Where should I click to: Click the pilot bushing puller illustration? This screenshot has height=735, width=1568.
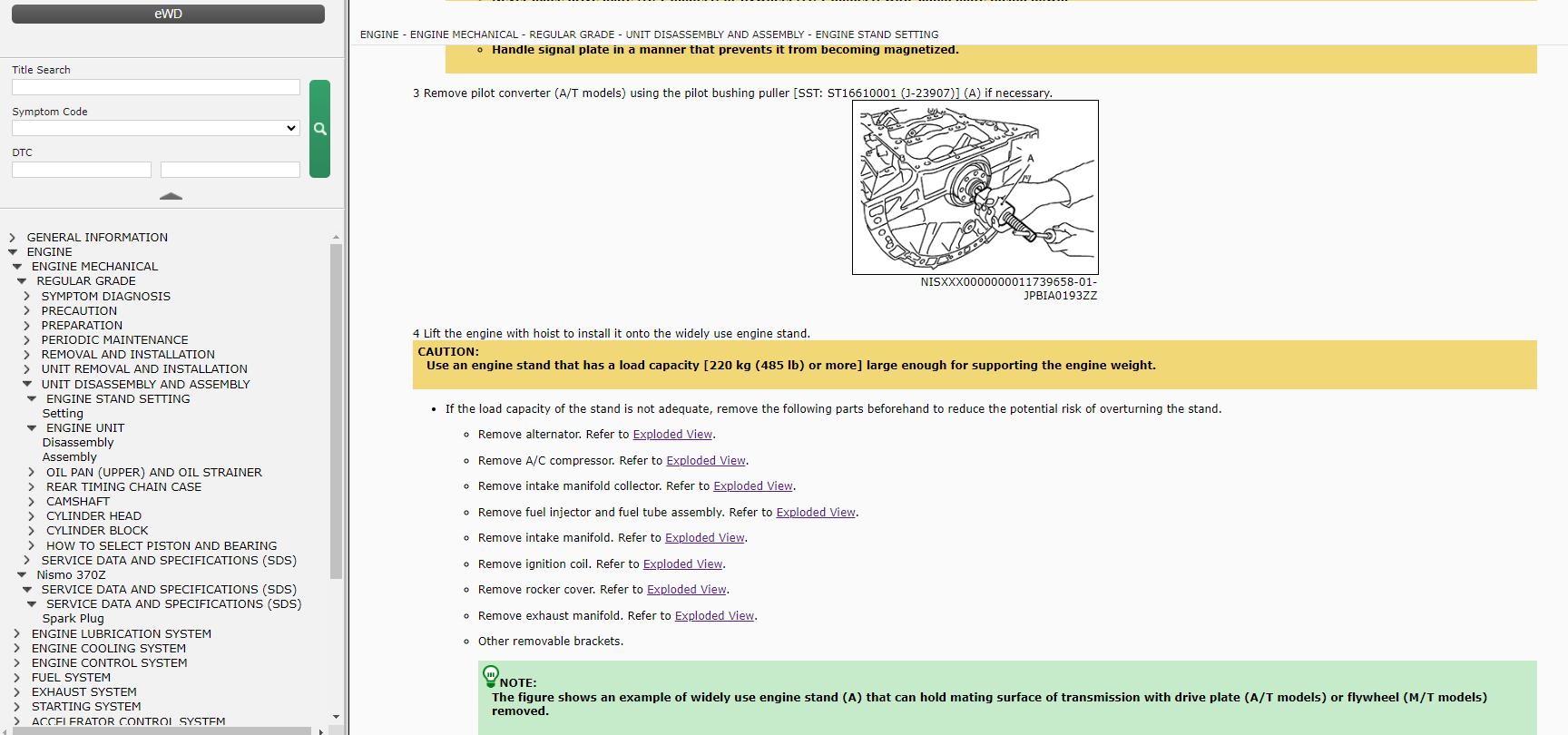click(975, 187)
